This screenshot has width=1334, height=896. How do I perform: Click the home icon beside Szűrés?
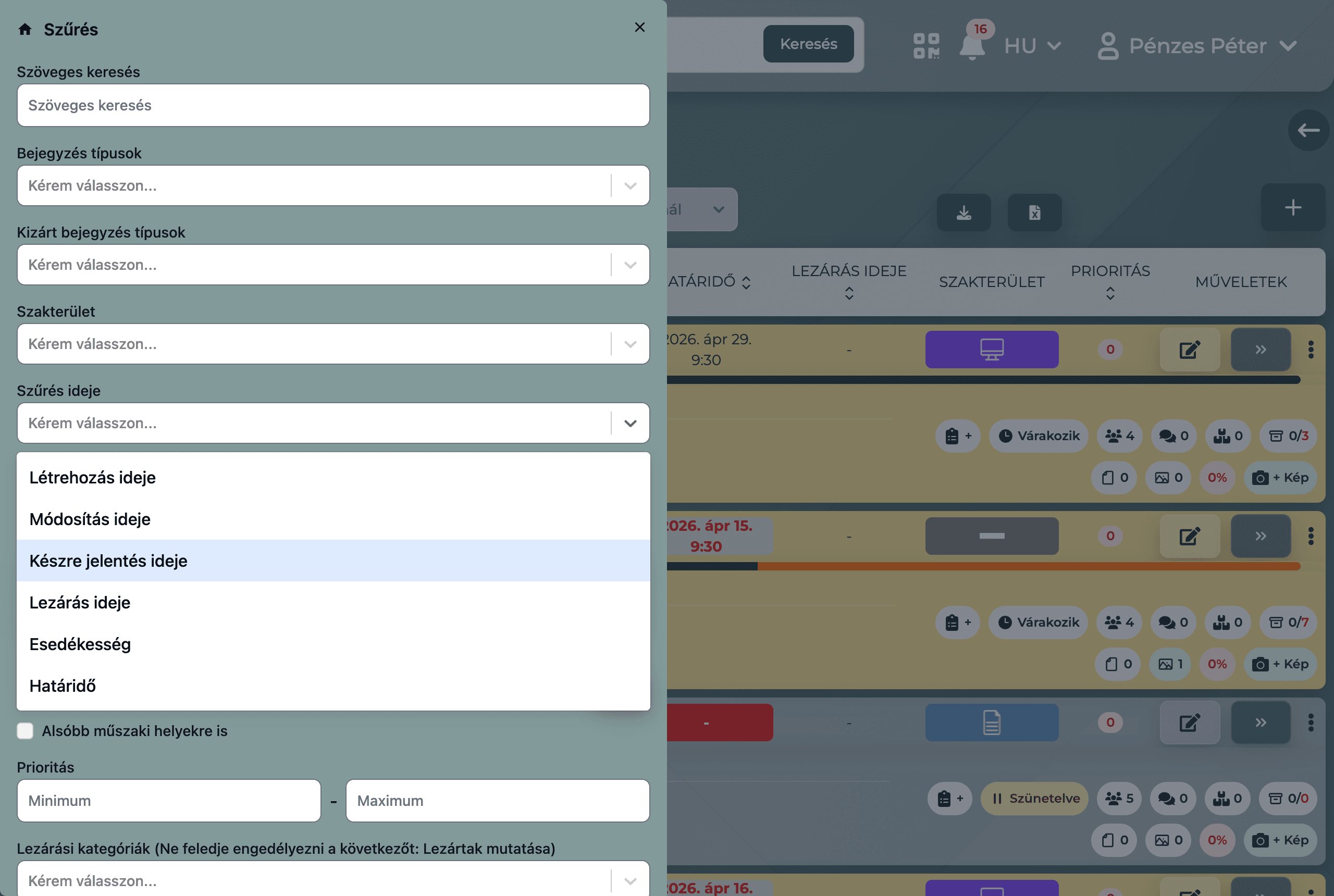click(x=24, y=29)
